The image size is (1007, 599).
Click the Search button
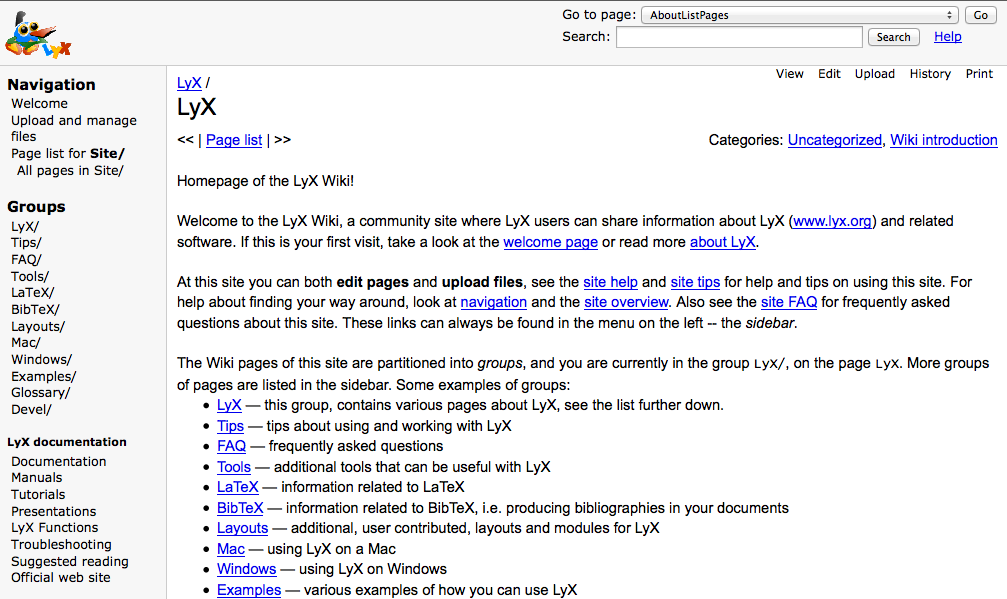pos(893,37)
